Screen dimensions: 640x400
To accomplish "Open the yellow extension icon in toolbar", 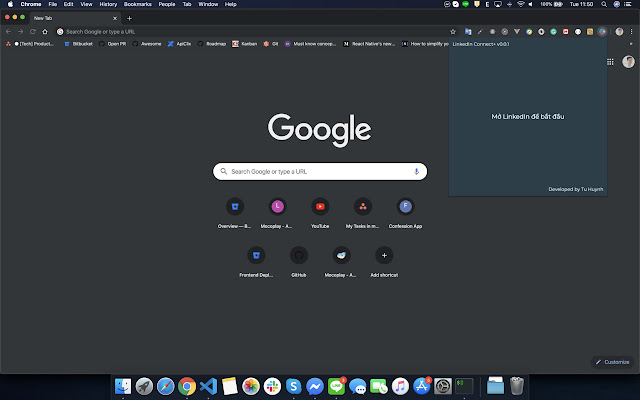I will click(x=590, y=31).
